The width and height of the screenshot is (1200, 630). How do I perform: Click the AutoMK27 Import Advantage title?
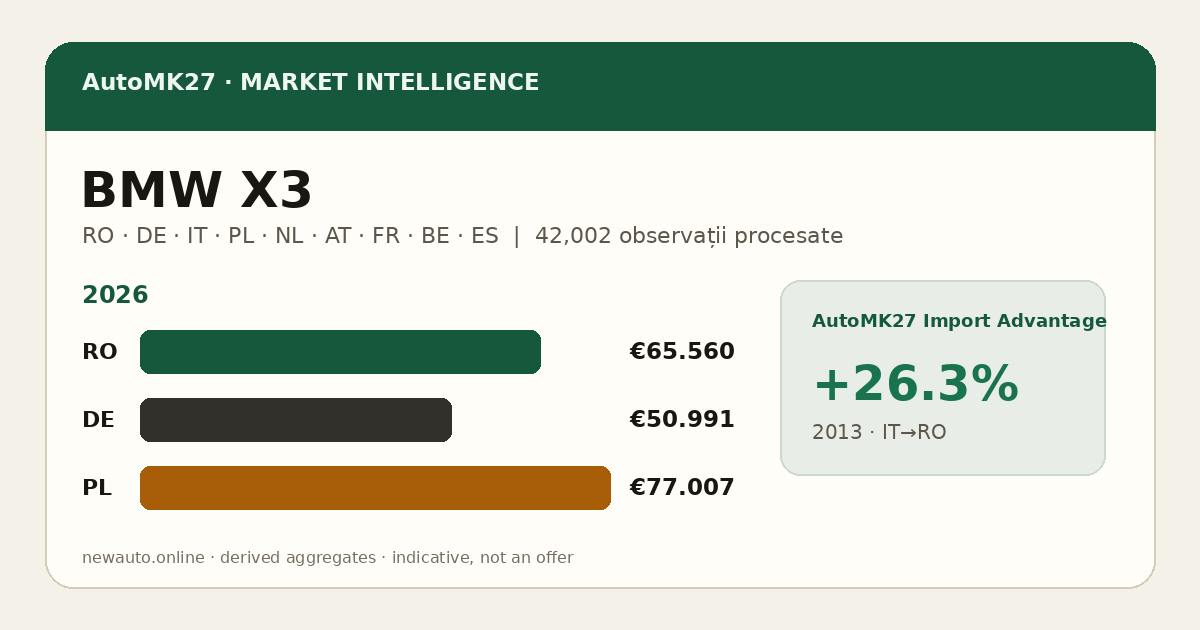(x=959, y=321)
